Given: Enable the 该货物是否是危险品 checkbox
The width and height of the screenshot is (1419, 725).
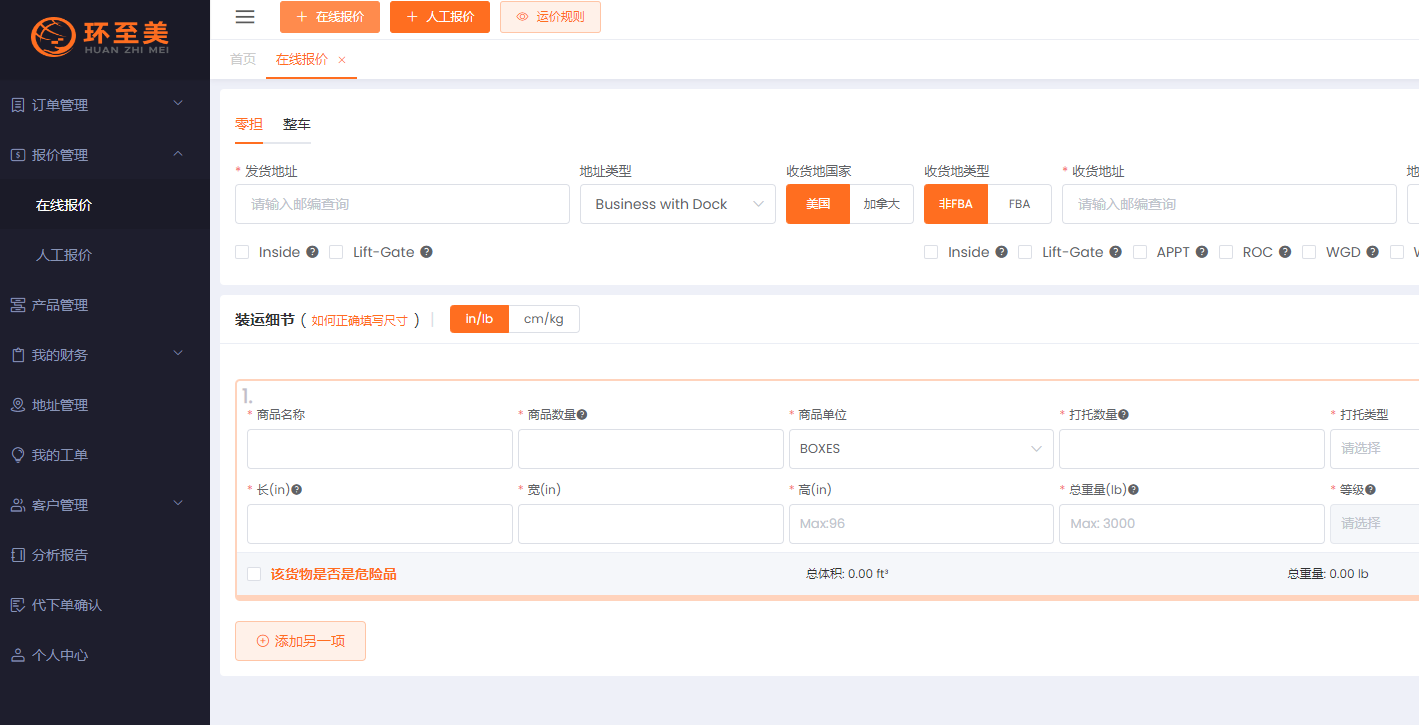Looking at the screenshot, I should pyautogui.click(x=254, y=574).
